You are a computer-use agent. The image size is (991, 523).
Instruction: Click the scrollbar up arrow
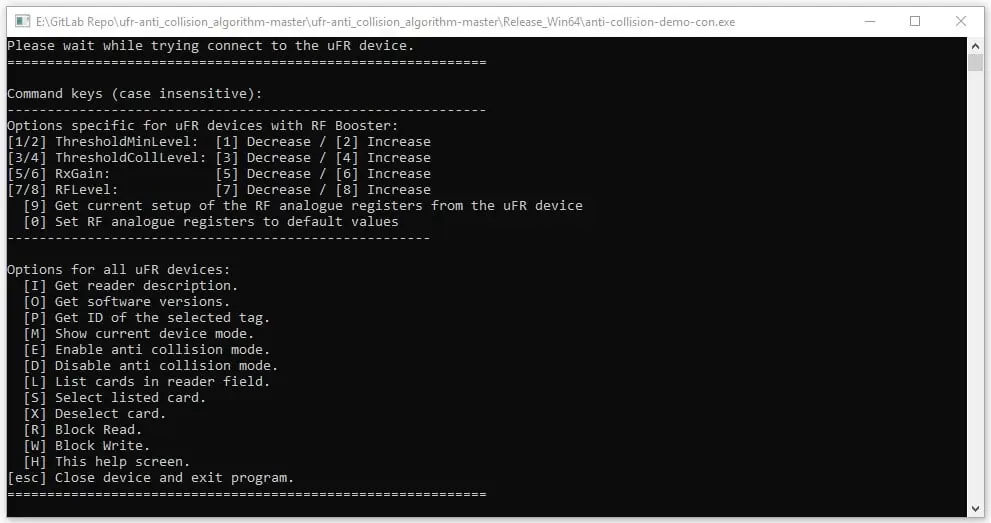point(975,45)
